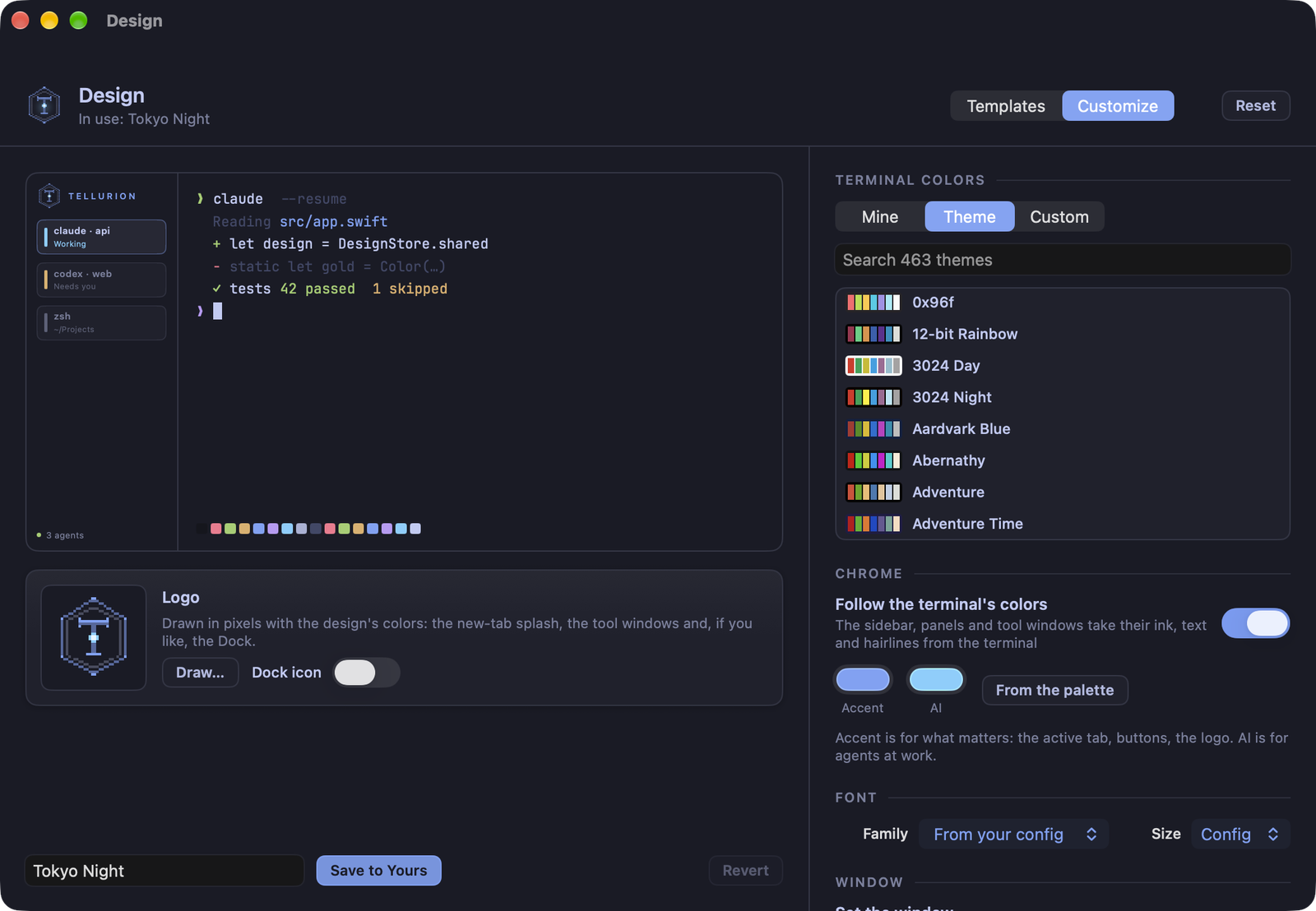Toggle Follow the terminal's colors switch
Screen dimensions: 1316x911
tap(1255, 623)
